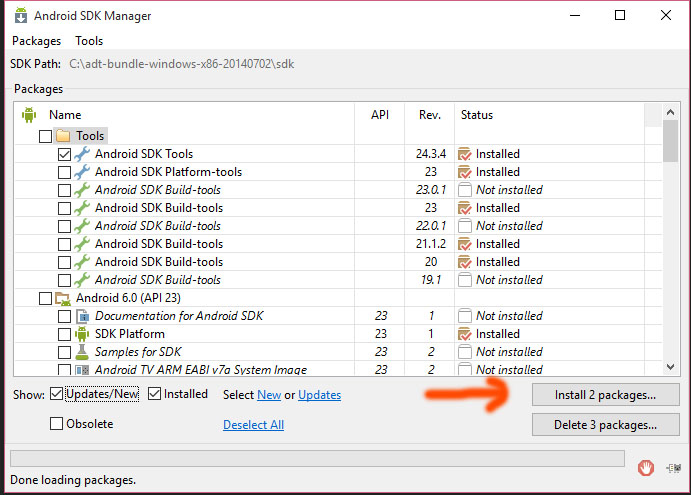This screenshot has height=495, width=691.
Task: Click the not-installed status icon for Samples for SDK
Action: coord(464,352)
